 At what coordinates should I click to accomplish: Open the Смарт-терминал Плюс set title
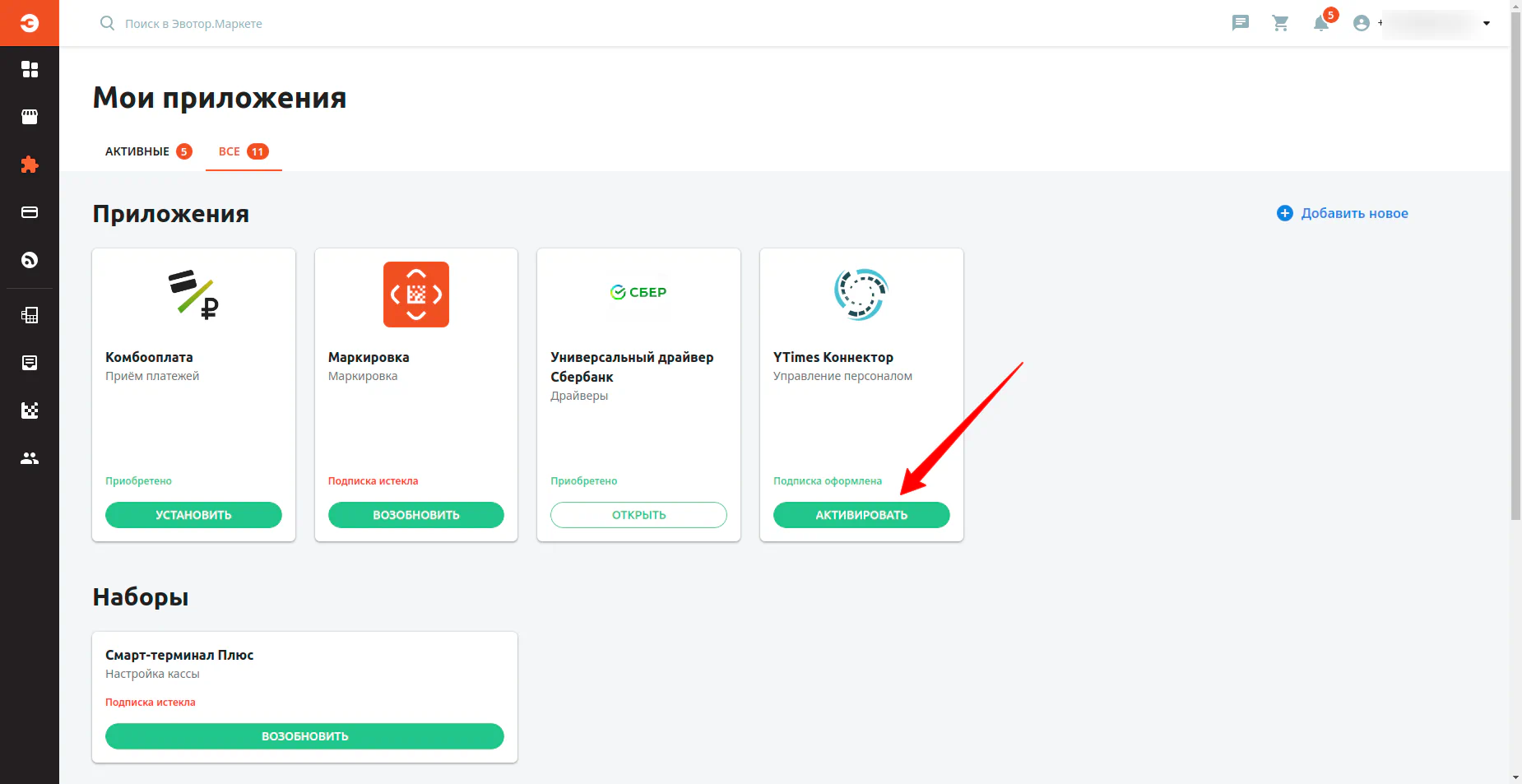(x=179, y=655)
